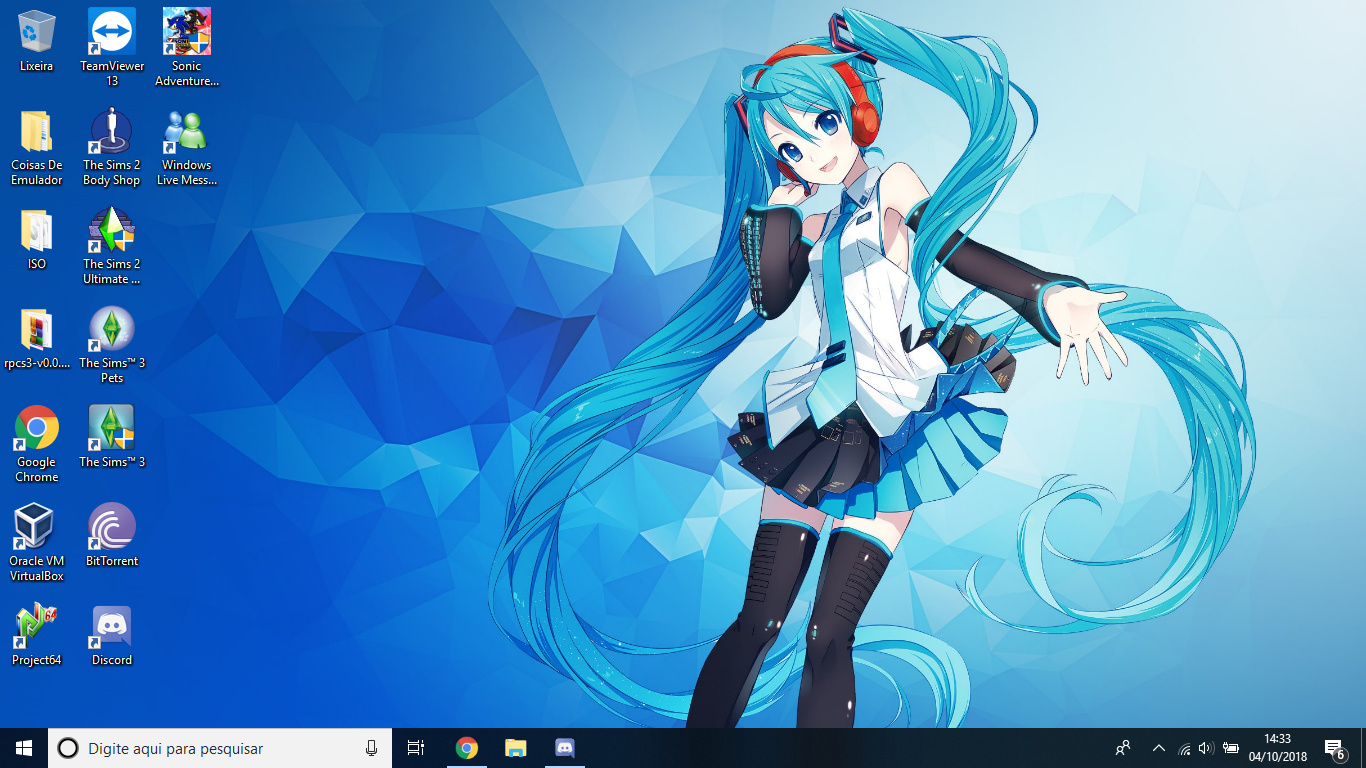Select the Project64 desktop shortcut

[37, 636]
